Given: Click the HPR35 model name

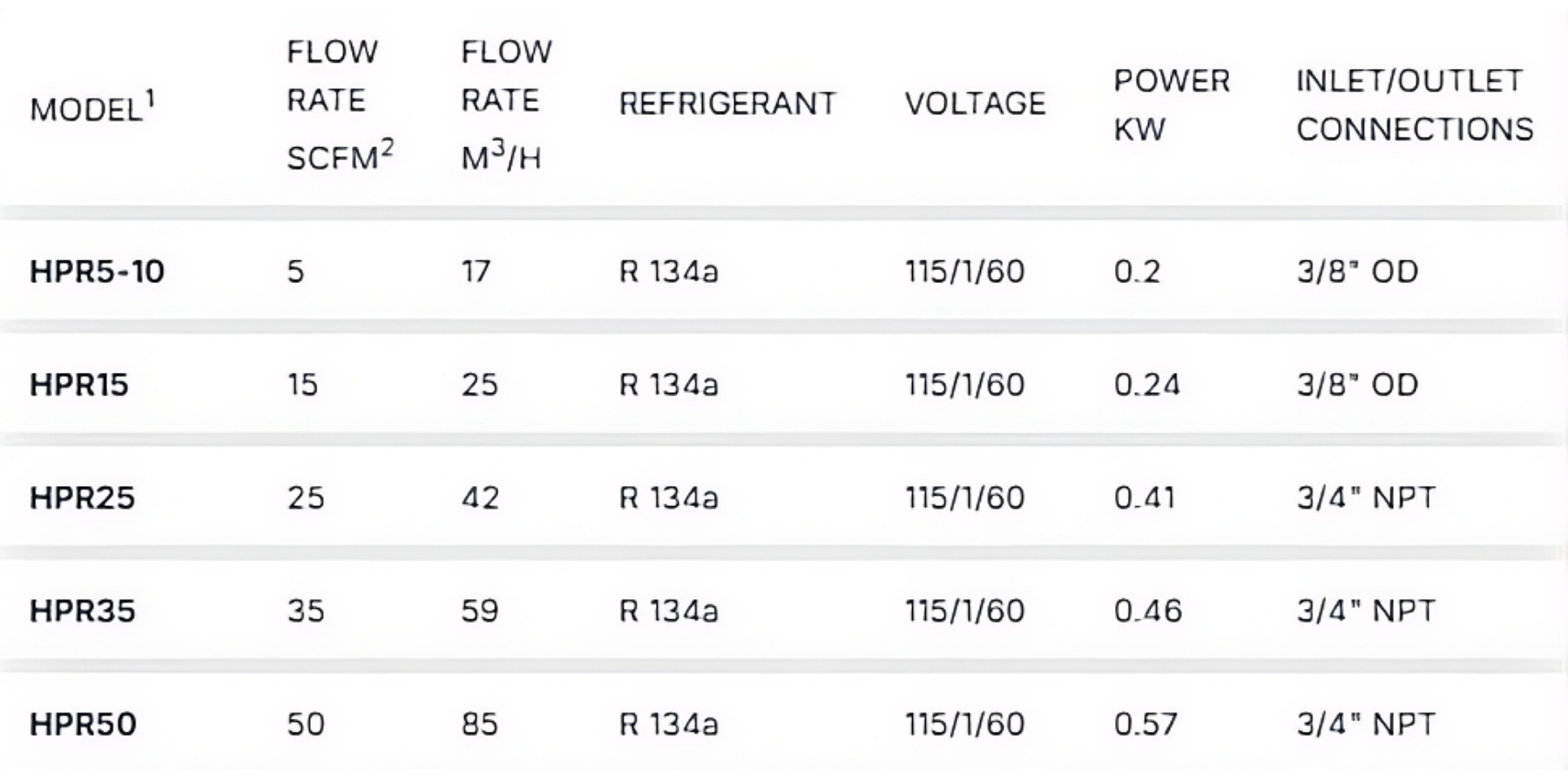Looking at the screenshot, I should [x=83, y=611].
